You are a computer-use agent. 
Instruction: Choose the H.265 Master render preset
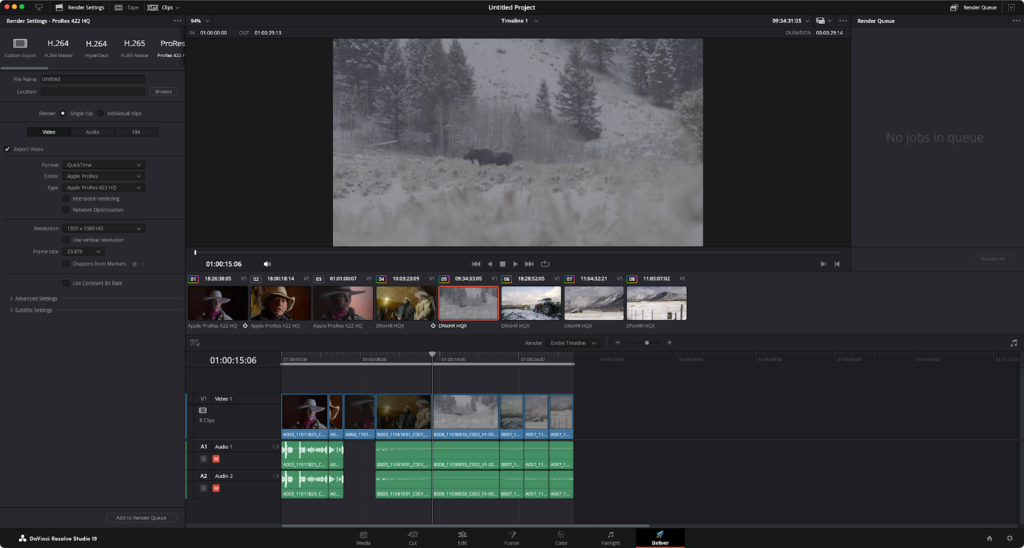tap(134, 46)
